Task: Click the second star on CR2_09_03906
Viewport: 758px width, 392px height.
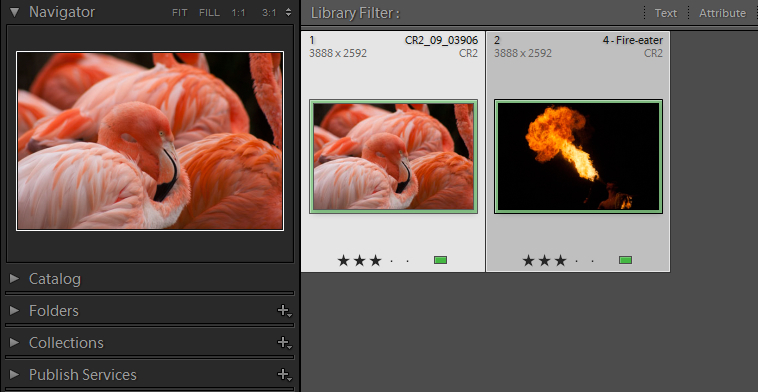Action: tap(359, 261)
